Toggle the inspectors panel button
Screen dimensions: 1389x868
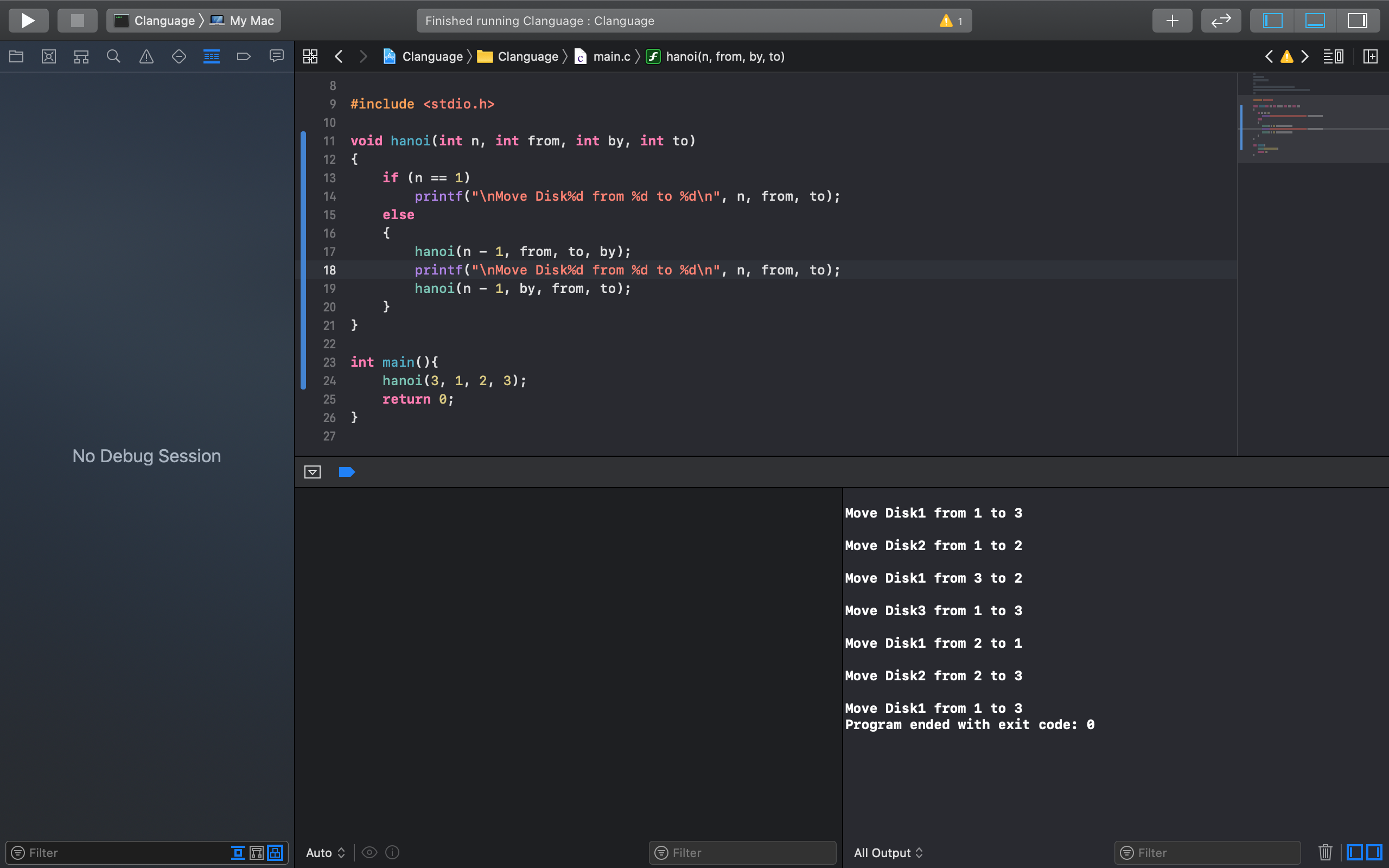click(1358, 21)
